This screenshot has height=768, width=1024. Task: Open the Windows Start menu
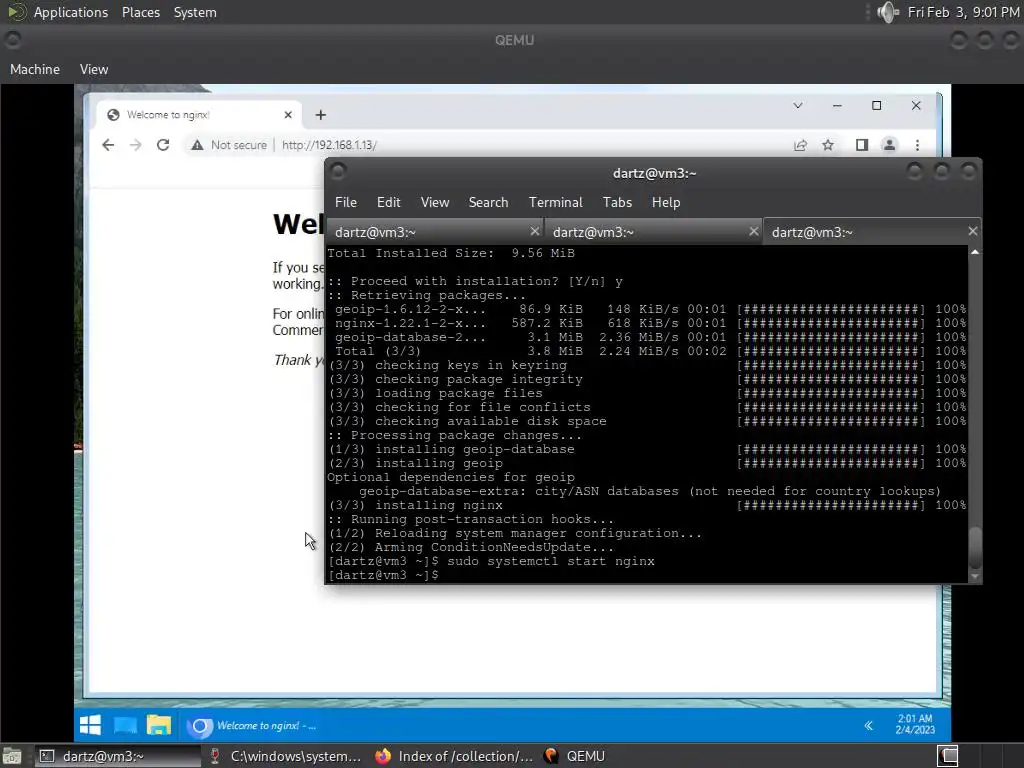coord(90,725)
